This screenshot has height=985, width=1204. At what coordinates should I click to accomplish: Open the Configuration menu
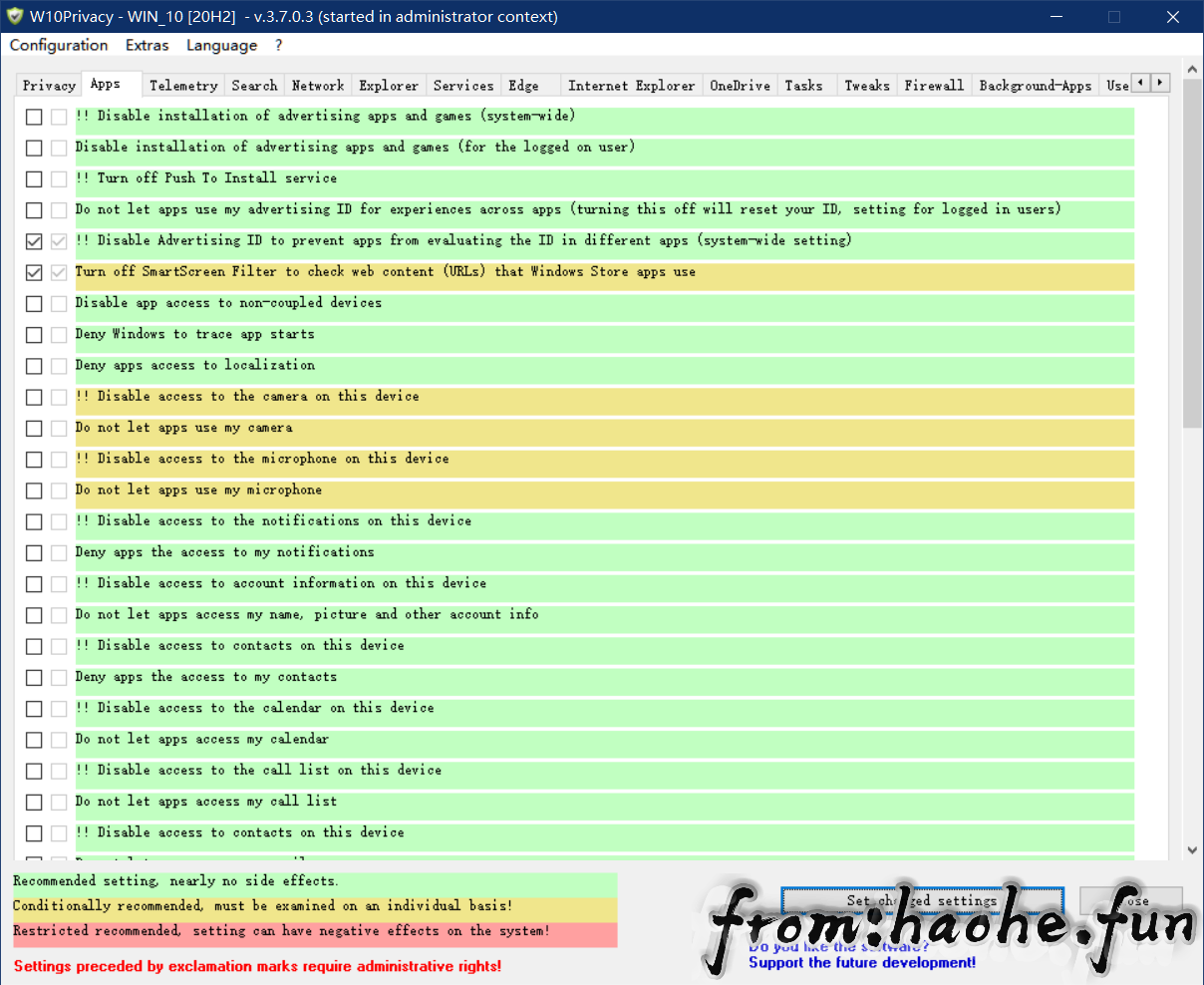tap(59, 46)
